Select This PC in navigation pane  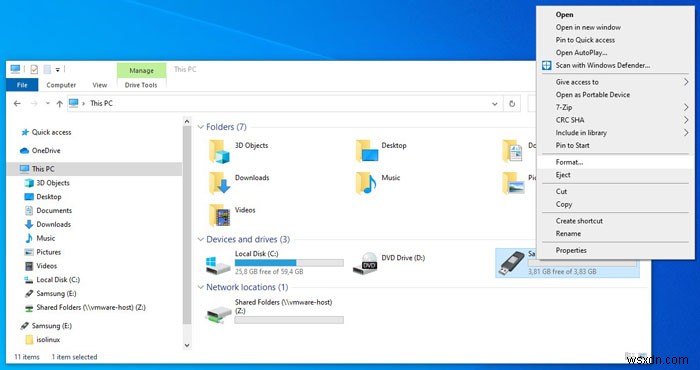click(95, 169)
